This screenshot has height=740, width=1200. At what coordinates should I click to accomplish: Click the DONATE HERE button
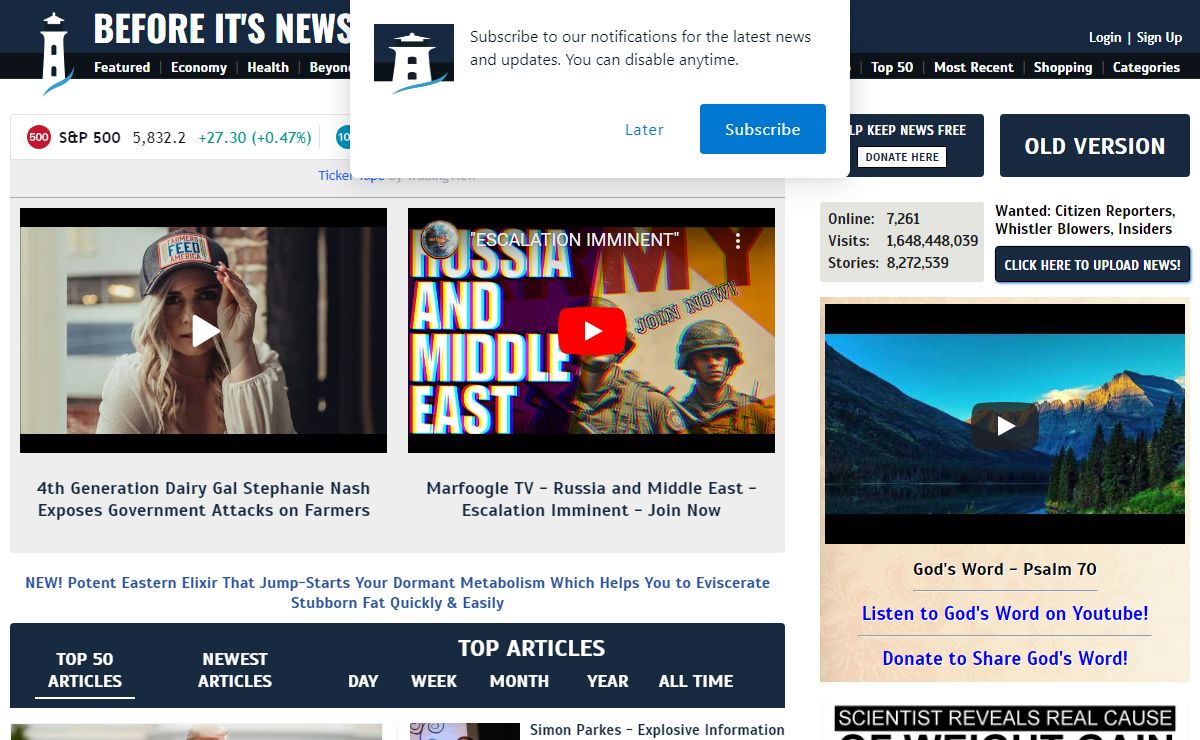tap(902, 157)
